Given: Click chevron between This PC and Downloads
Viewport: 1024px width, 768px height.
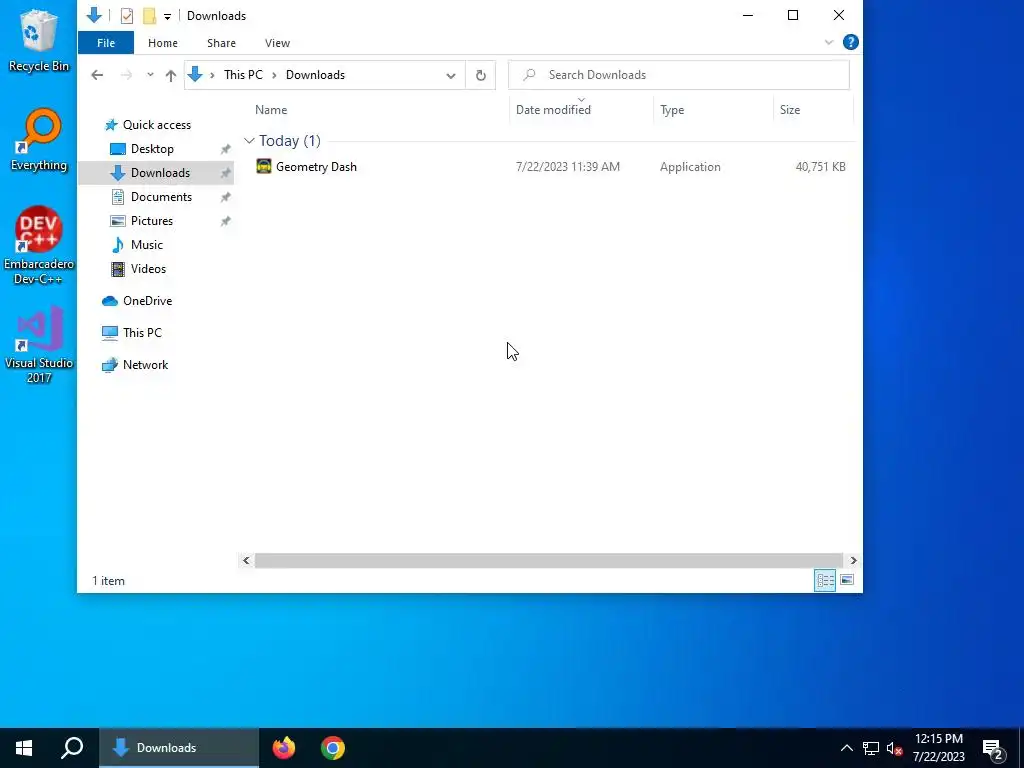Looking at the screenshot, I should pyautogui.click(x=274, y=75).
